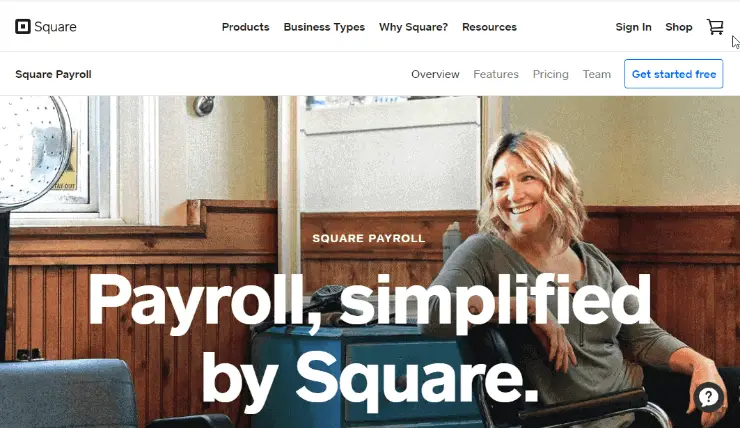Click the Get started free button

click(x=673, y=74)
